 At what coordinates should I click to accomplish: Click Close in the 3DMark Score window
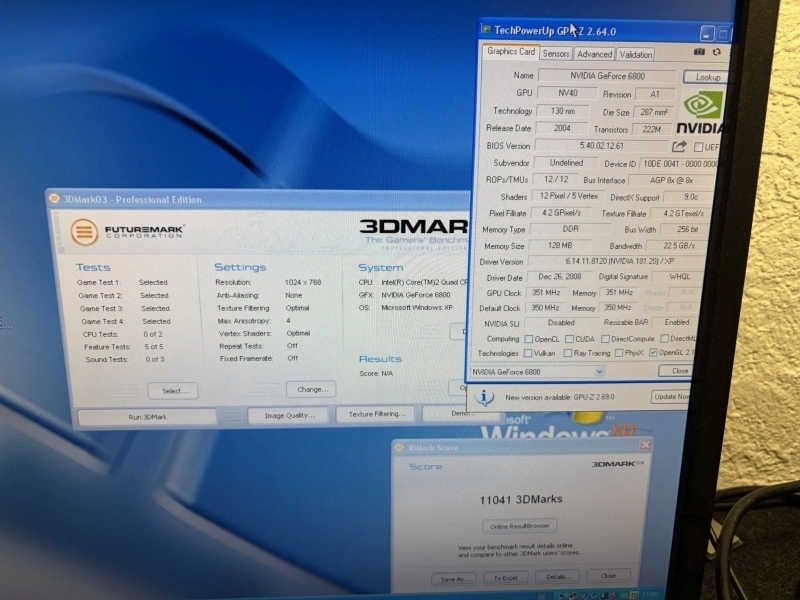tap(608, 576)
